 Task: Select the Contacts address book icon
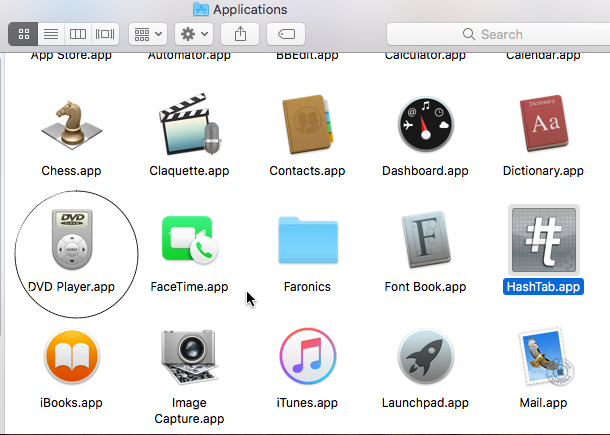tap(308, 124)
